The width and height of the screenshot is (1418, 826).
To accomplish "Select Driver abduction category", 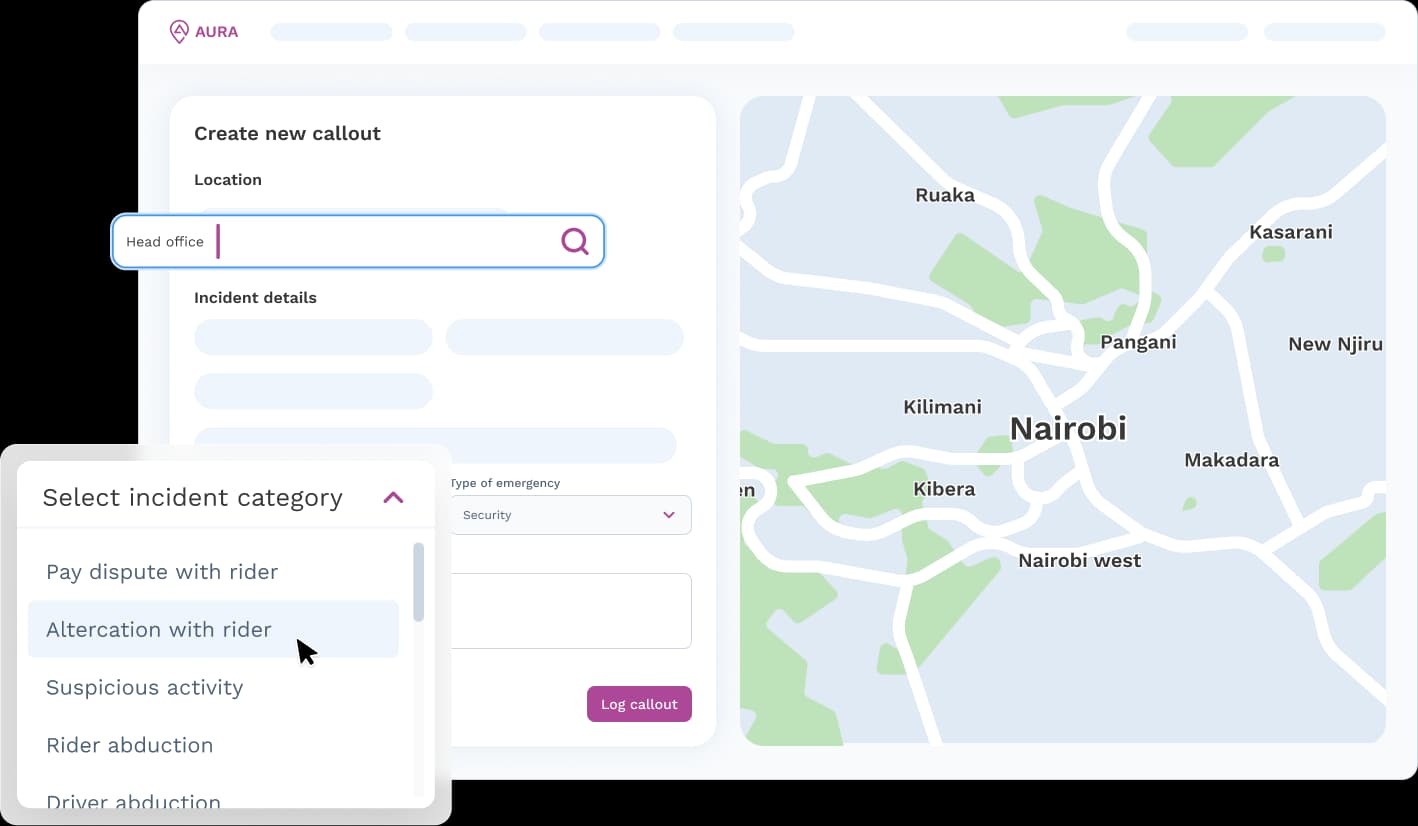I will tap(134, 800).
